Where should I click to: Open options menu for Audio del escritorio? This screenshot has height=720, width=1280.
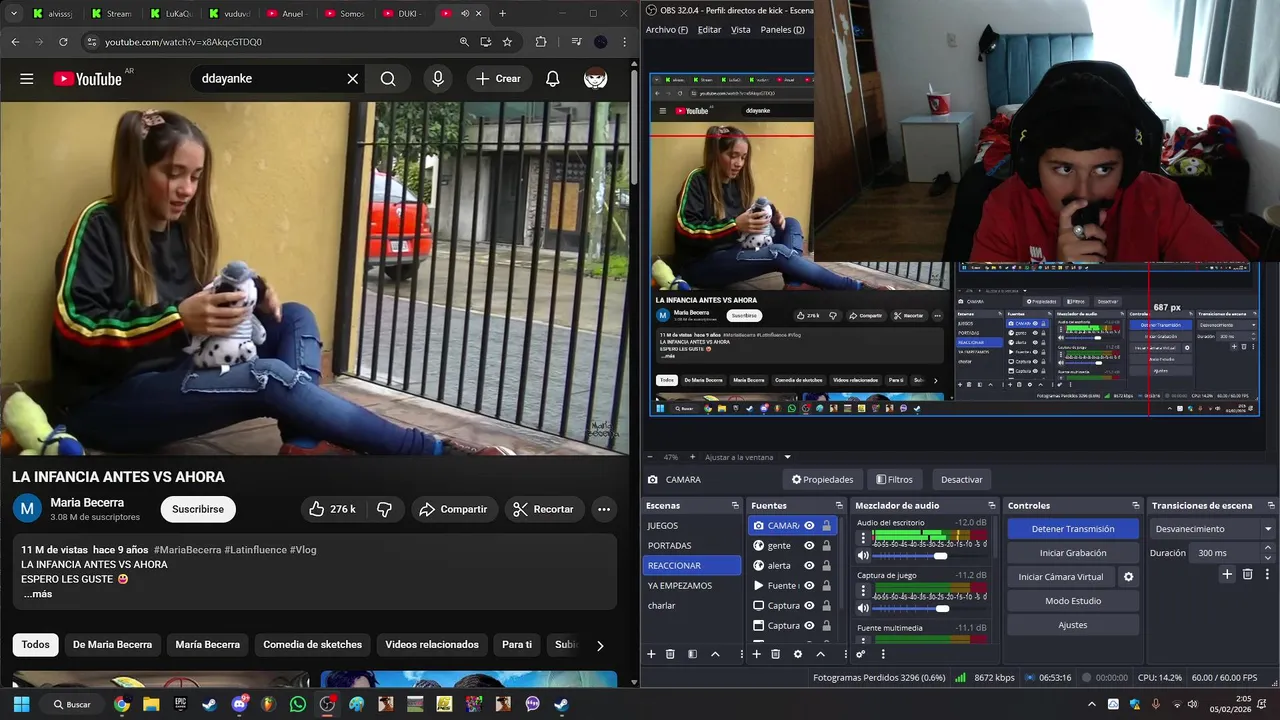[x=863, y=538]
